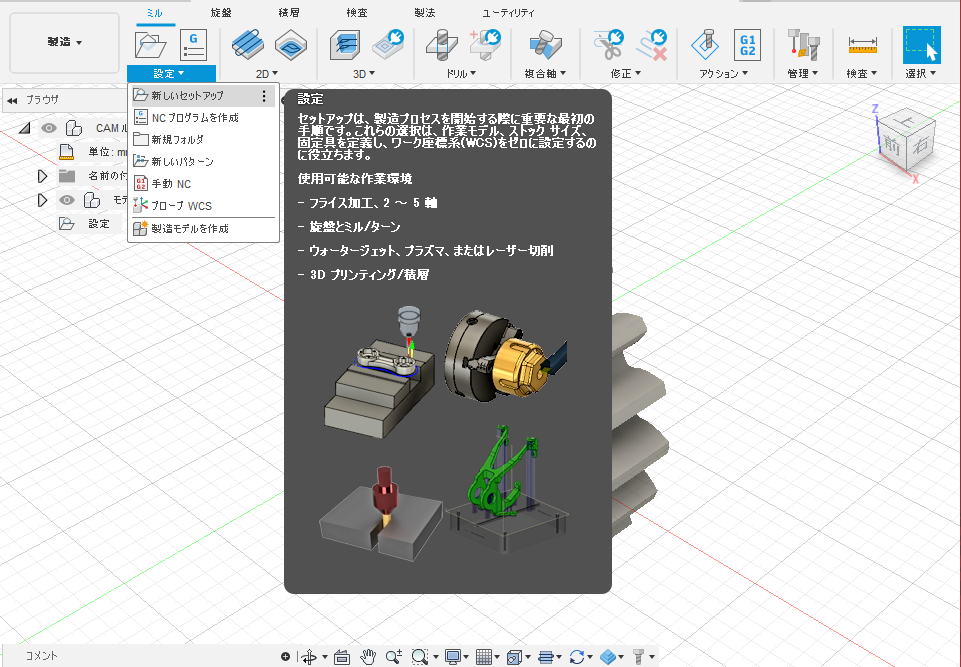
Task: Toggle visibility eye of CAM root component
Action: 49,128
